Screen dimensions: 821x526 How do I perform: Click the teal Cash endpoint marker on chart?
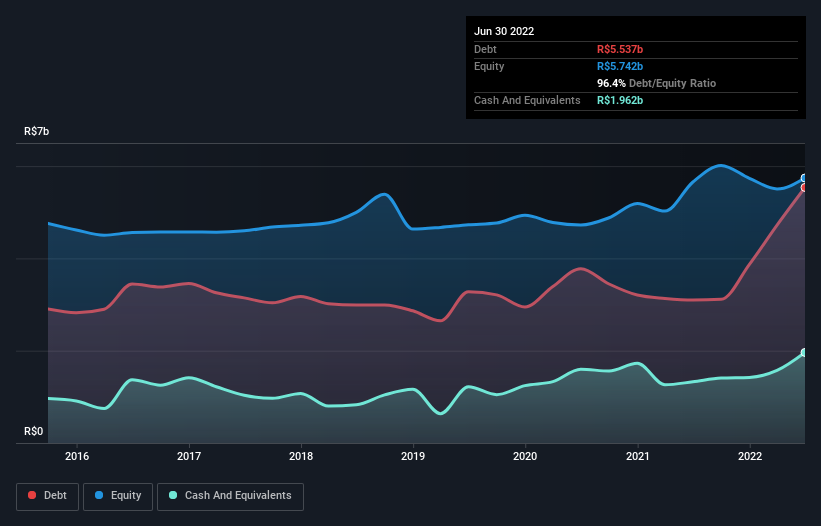pos(804,353)
